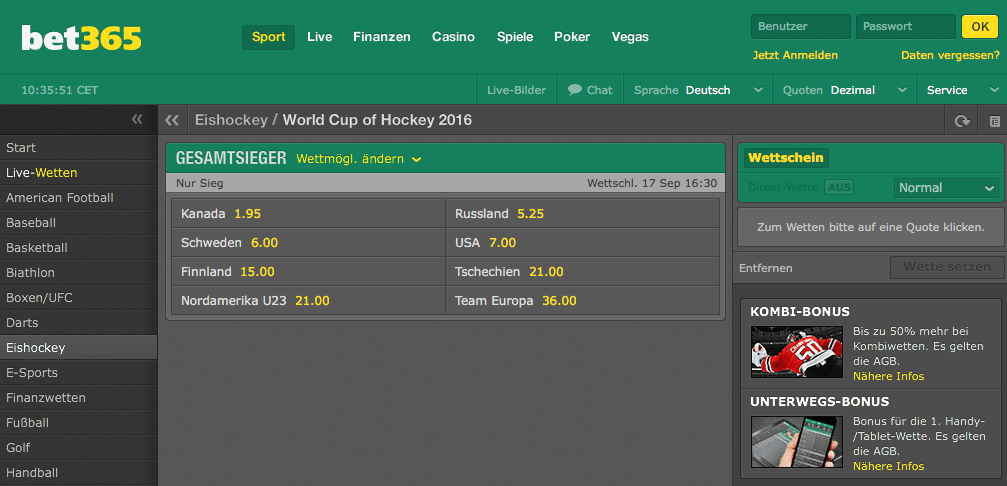Click the Wettschein tab

pos(785,157)
